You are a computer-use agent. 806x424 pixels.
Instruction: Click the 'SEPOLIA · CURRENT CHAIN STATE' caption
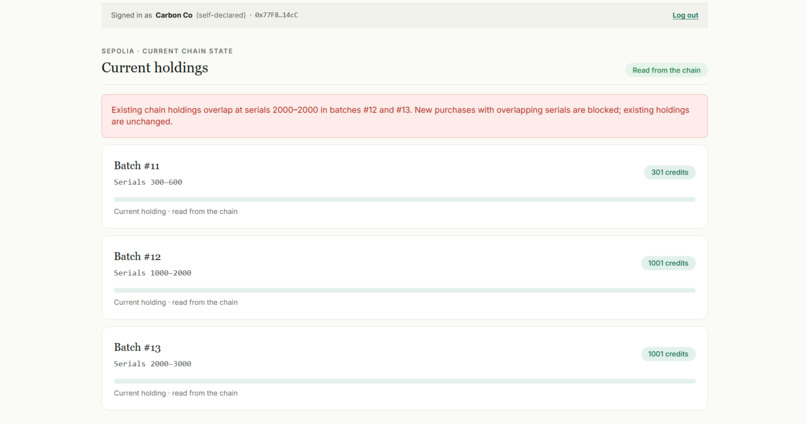coord(167,51)
